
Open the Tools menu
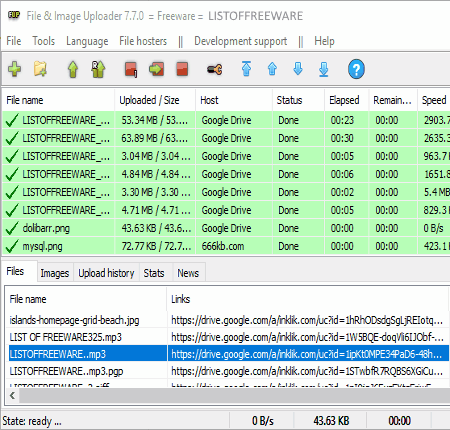(x=44, y=41)
